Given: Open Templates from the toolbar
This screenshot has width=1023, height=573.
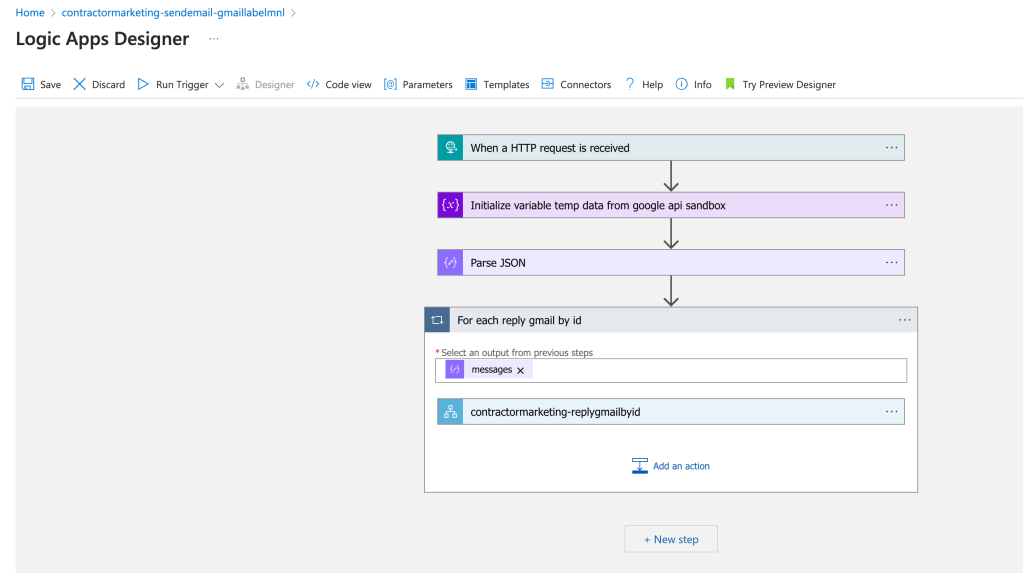Looking at the screenshot, I should click(506, 85).
